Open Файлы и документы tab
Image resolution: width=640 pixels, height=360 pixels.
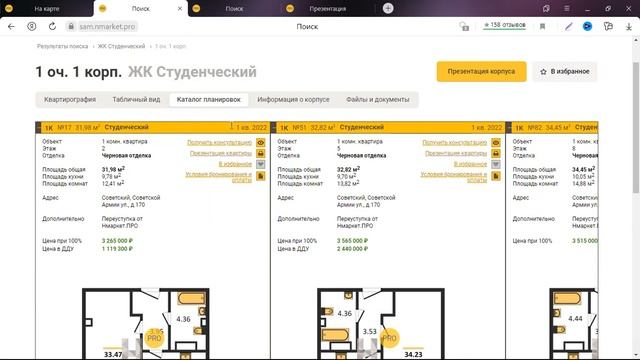pyautogui.click(x=378, y=100)
